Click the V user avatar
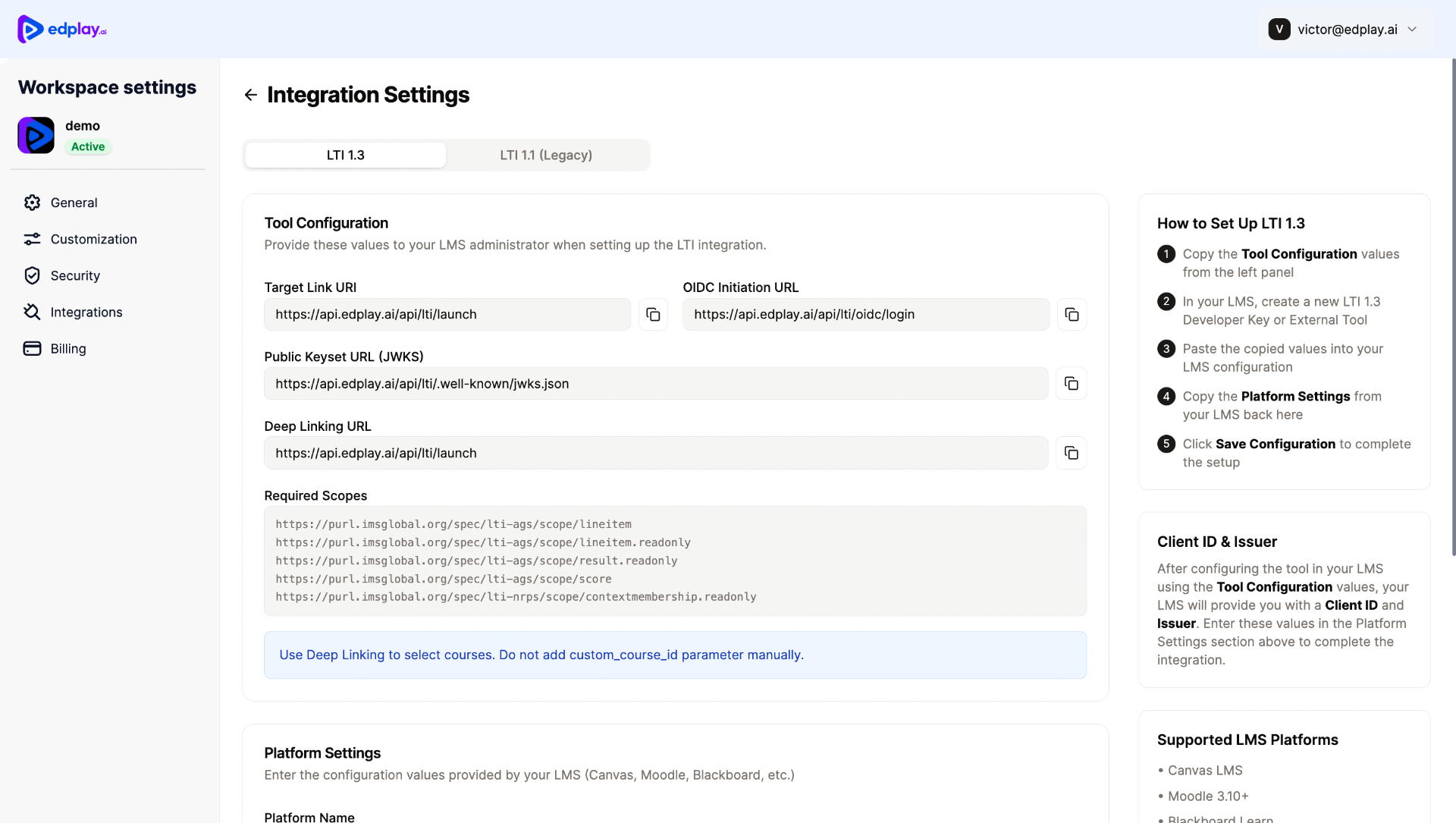Image resolution: width=1456 pixels, height=823 pixels. 1279,29
